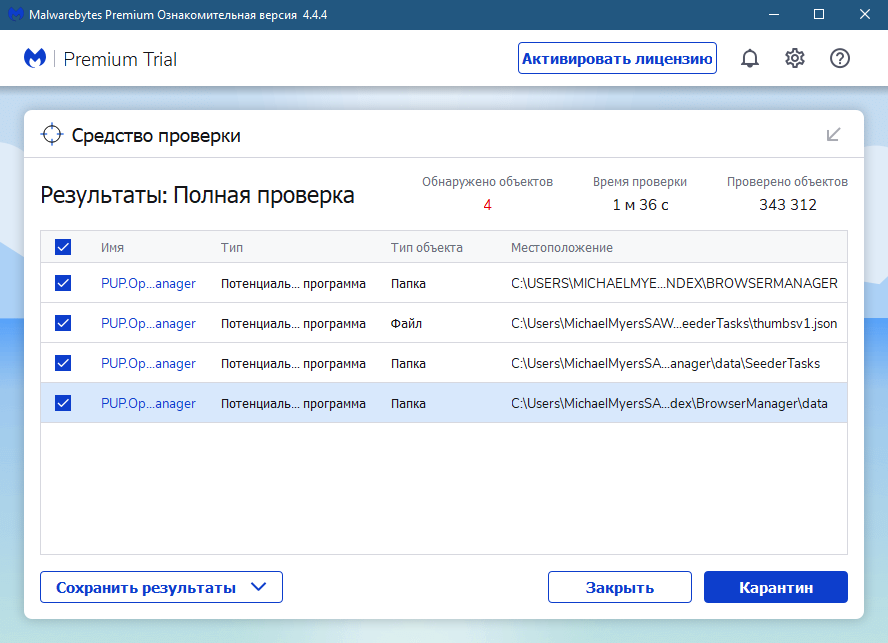Image resolution: width=888 pixels, height=643 pixels.
Task: Sort by the Тип column header
Action: click(x=232, y=248)
